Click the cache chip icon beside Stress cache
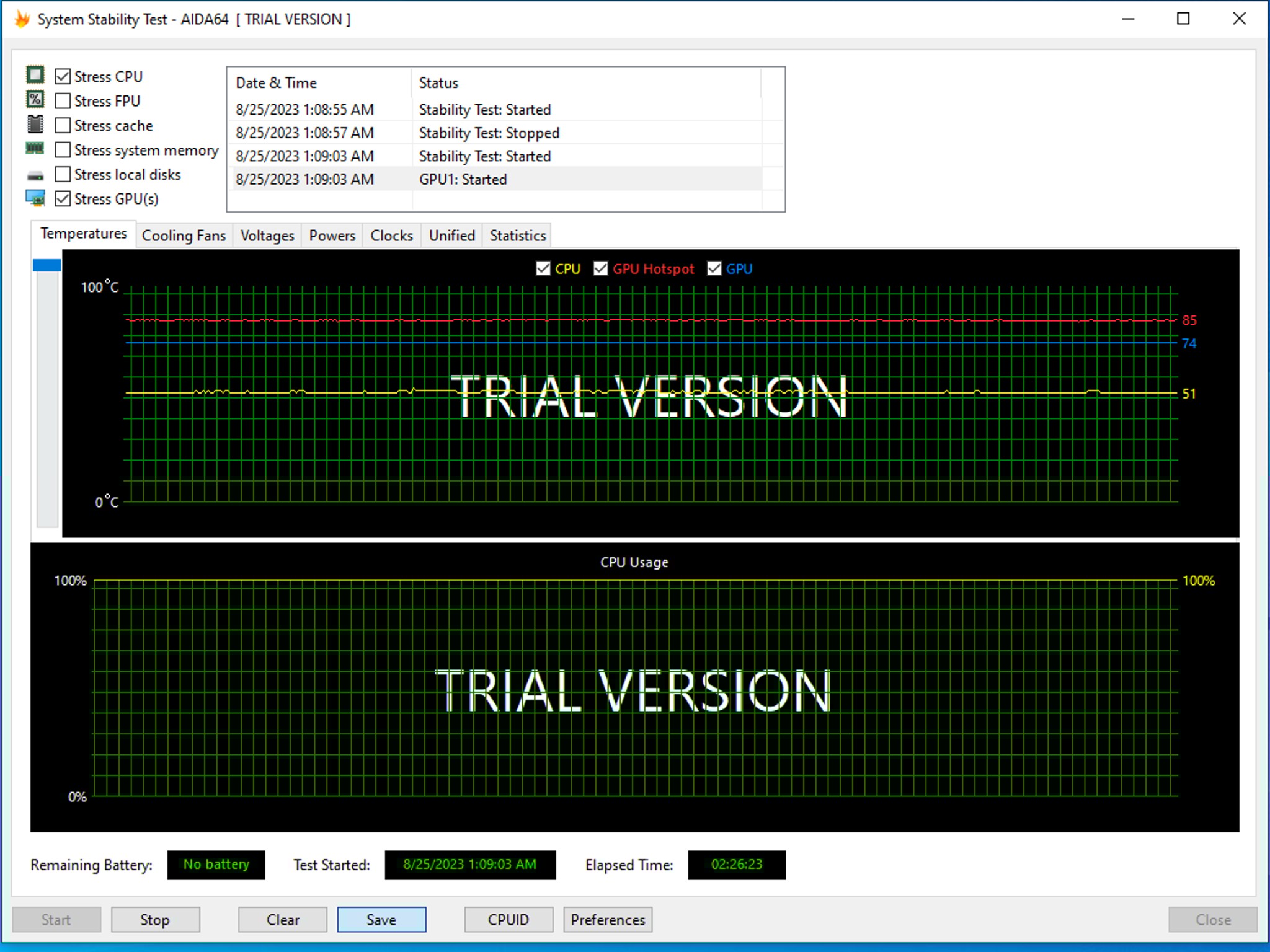Screen dimensions: 1270x952 (x=35, y=125)
